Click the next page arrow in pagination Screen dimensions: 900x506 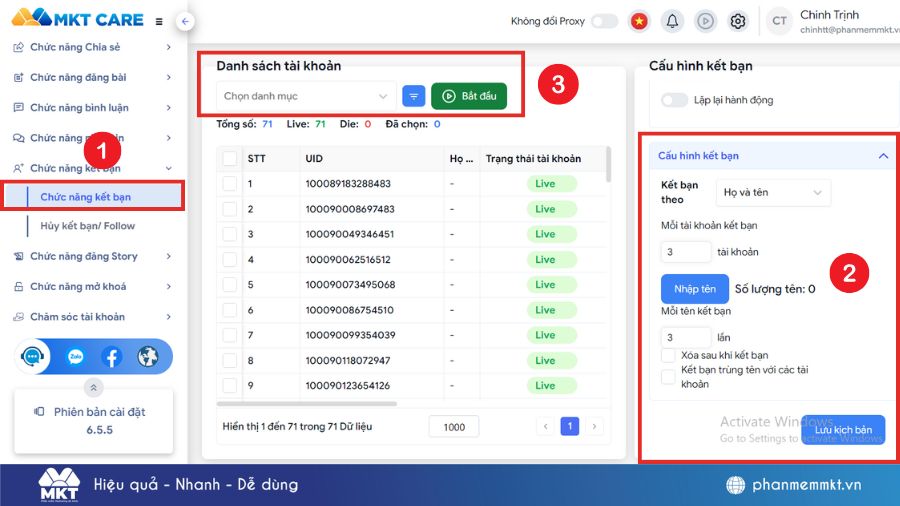(594, 426)
